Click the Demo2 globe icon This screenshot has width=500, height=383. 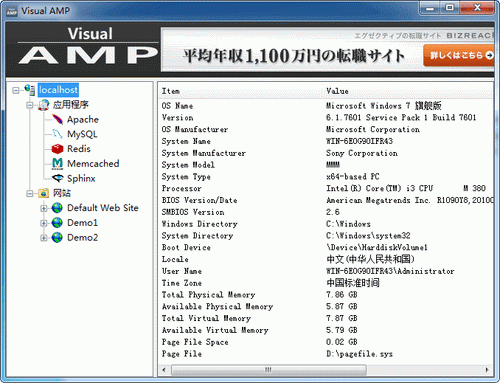(x=57, y=238)
